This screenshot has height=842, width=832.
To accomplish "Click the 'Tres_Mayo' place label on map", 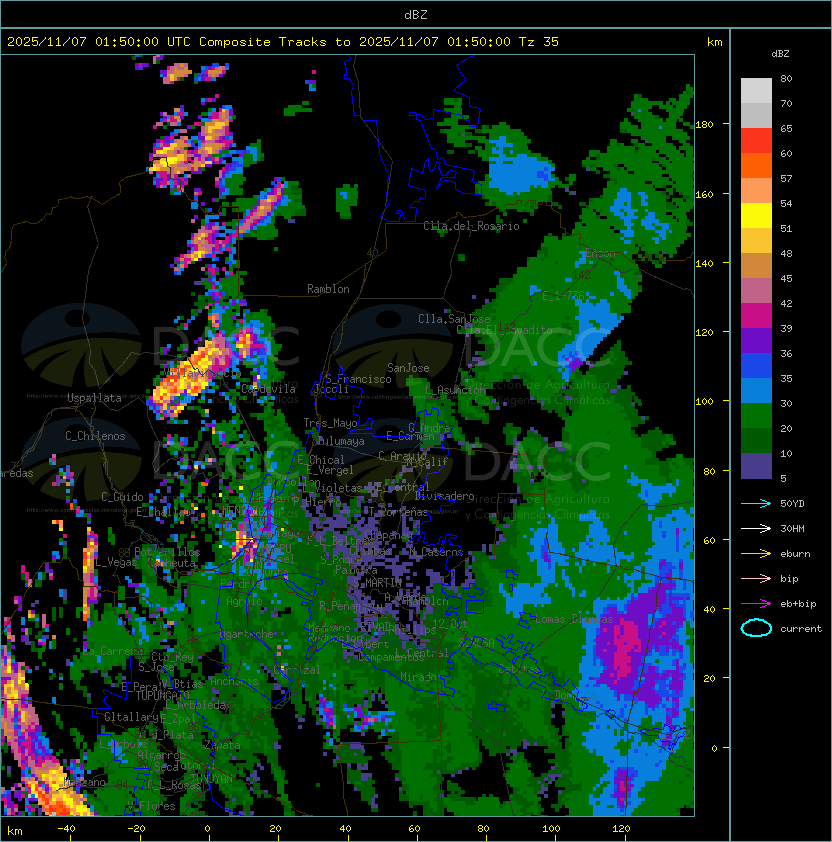I will [x=330, y=423].
